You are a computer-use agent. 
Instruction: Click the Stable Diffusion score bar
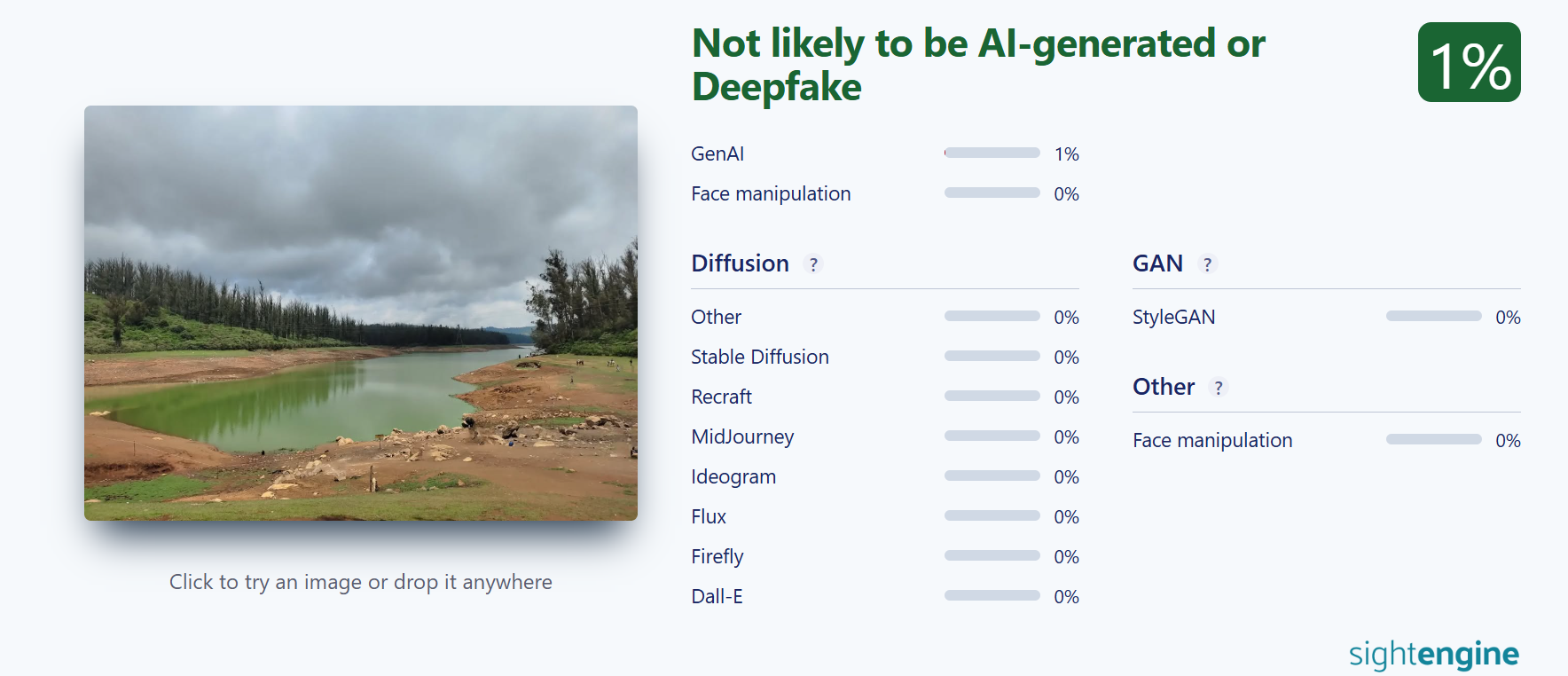tap(992, 357)
